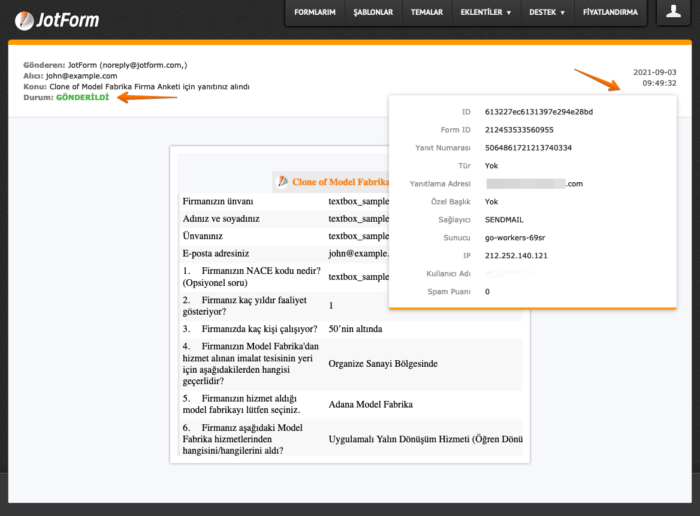Click the Spam Puanı value 0

click(x=487, y=291)
